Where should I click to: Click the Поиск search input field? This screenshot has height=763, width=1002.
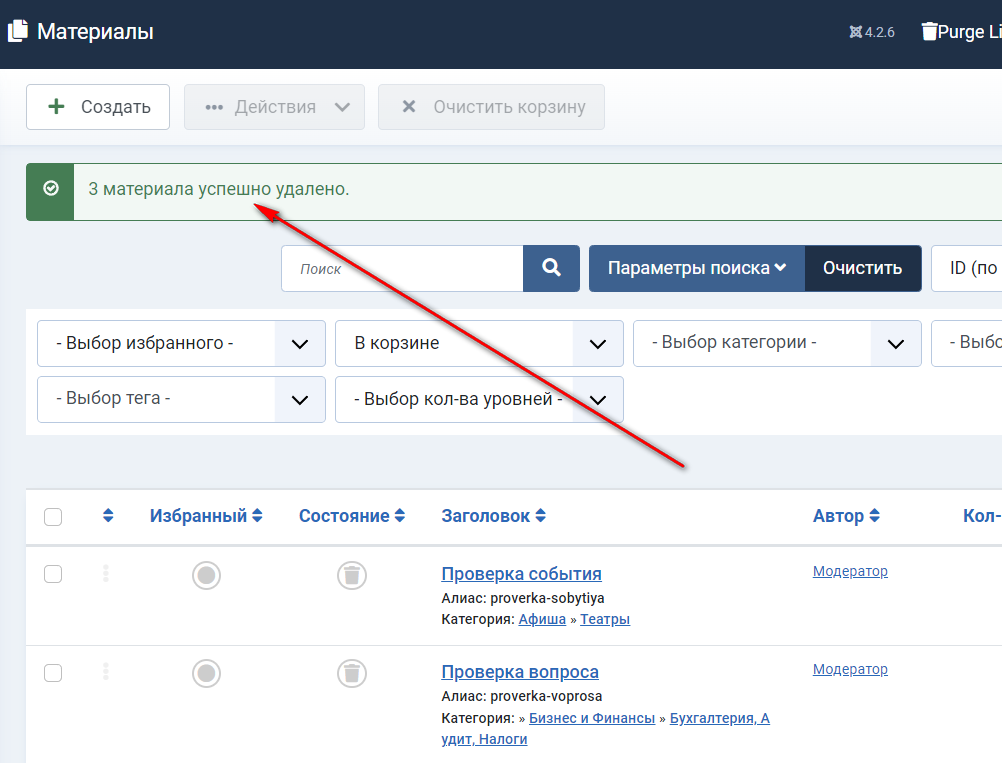(402, 268)
